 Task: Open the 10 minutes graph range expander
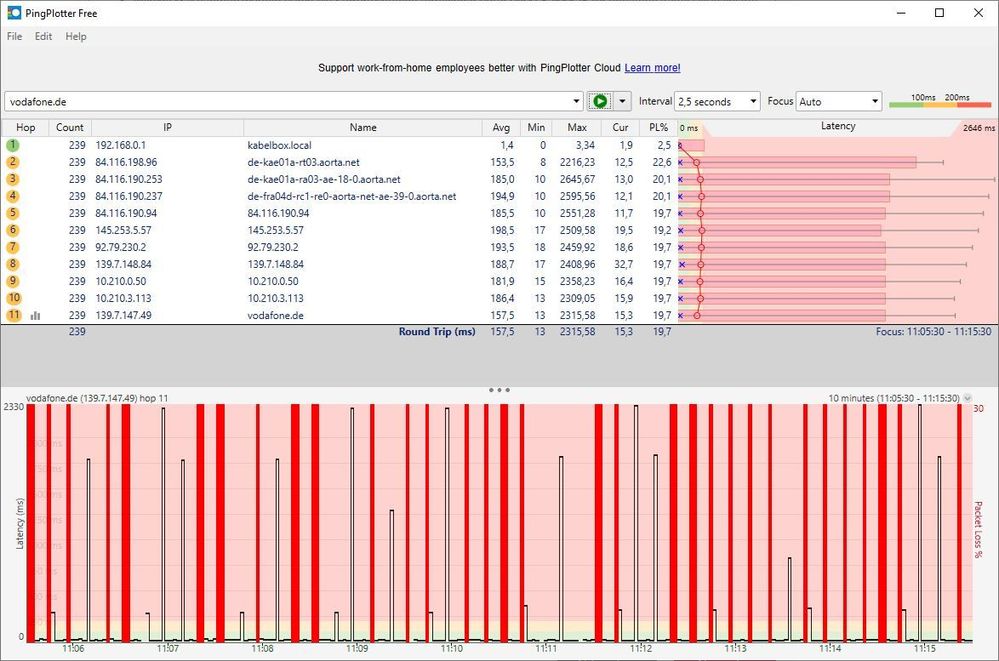(x=967, y=398)
